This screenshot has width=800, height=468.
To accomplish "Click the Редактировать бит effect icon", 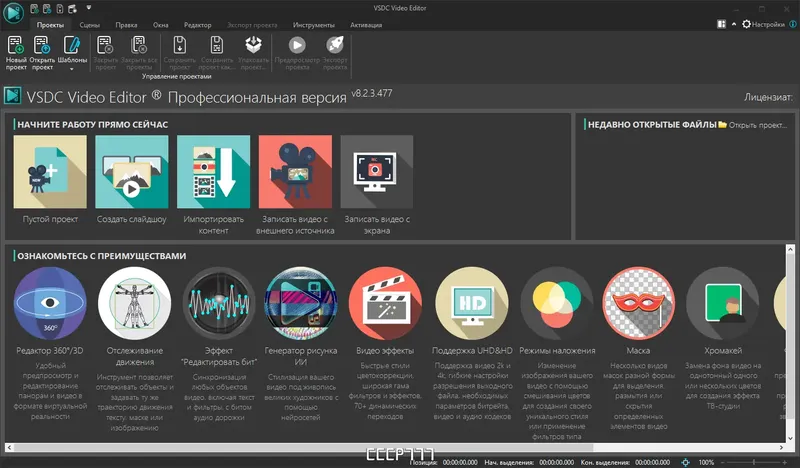I will click(219, 303).
